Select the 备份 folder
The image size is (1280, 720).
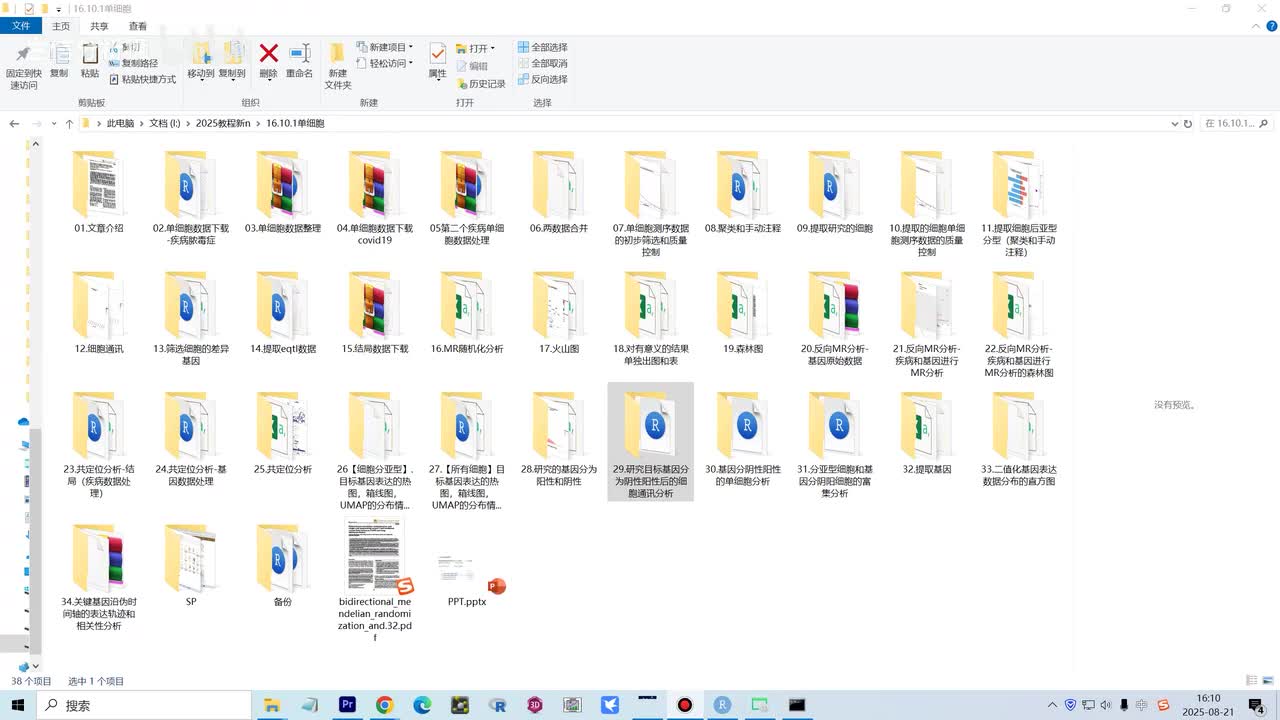point(283,565)
